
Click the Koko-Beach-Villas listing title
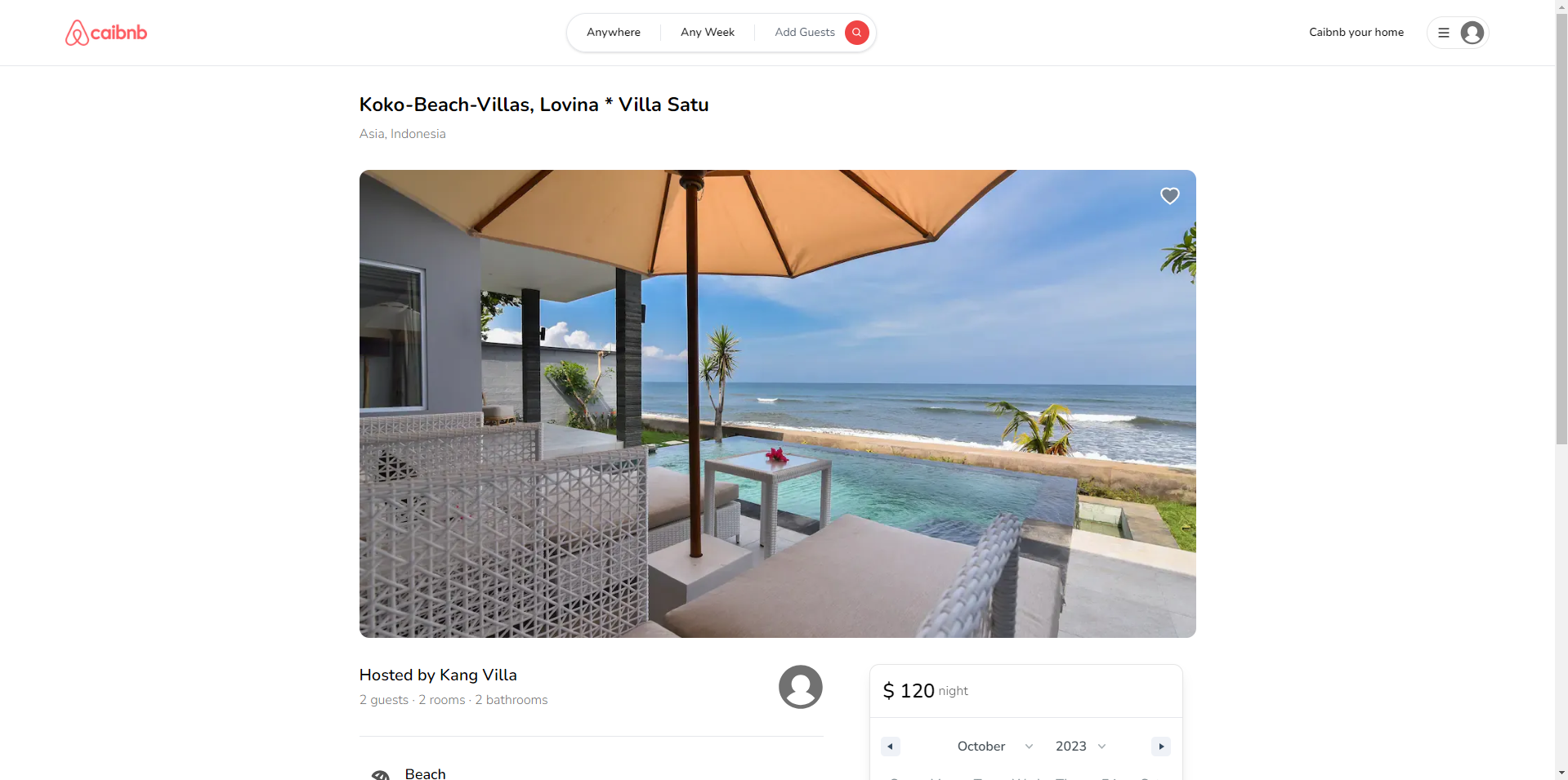534,105
